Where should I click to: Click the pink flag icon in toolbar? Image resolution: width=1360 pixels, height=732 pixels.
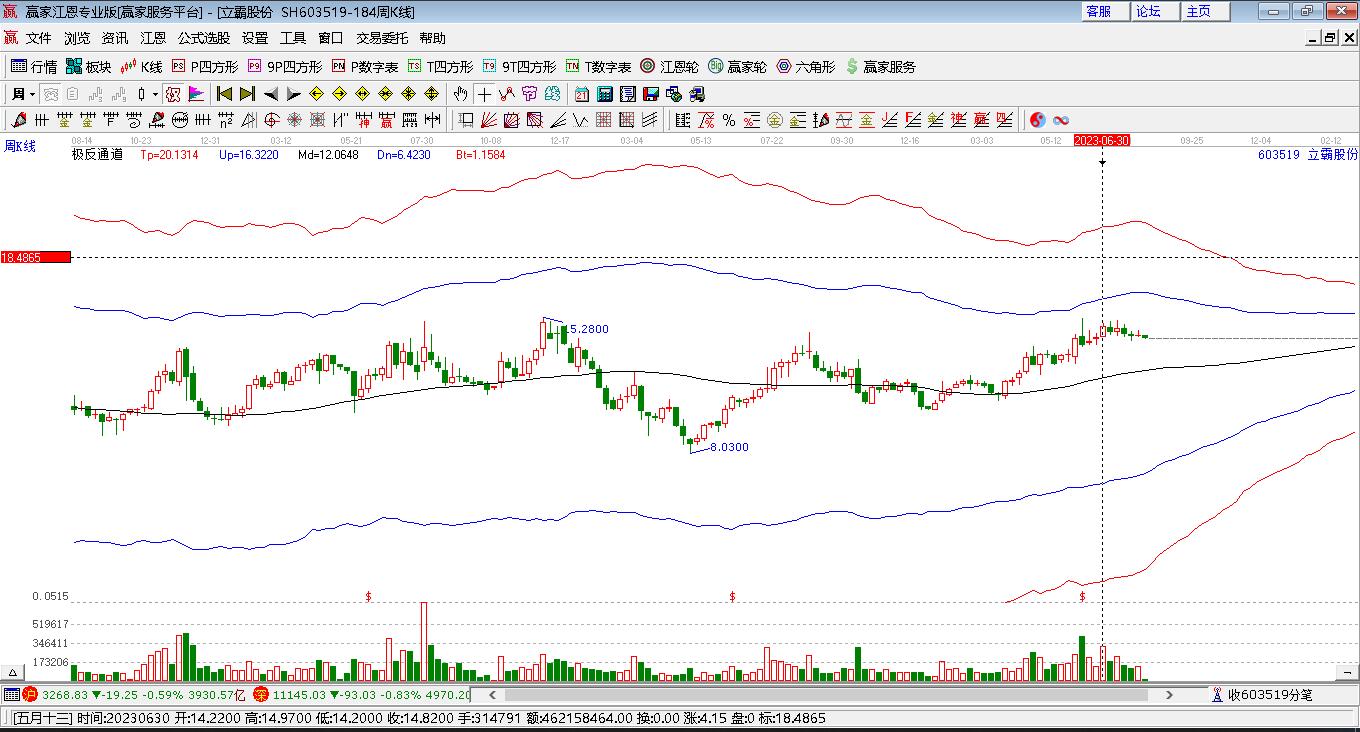(x=196, y=94)
